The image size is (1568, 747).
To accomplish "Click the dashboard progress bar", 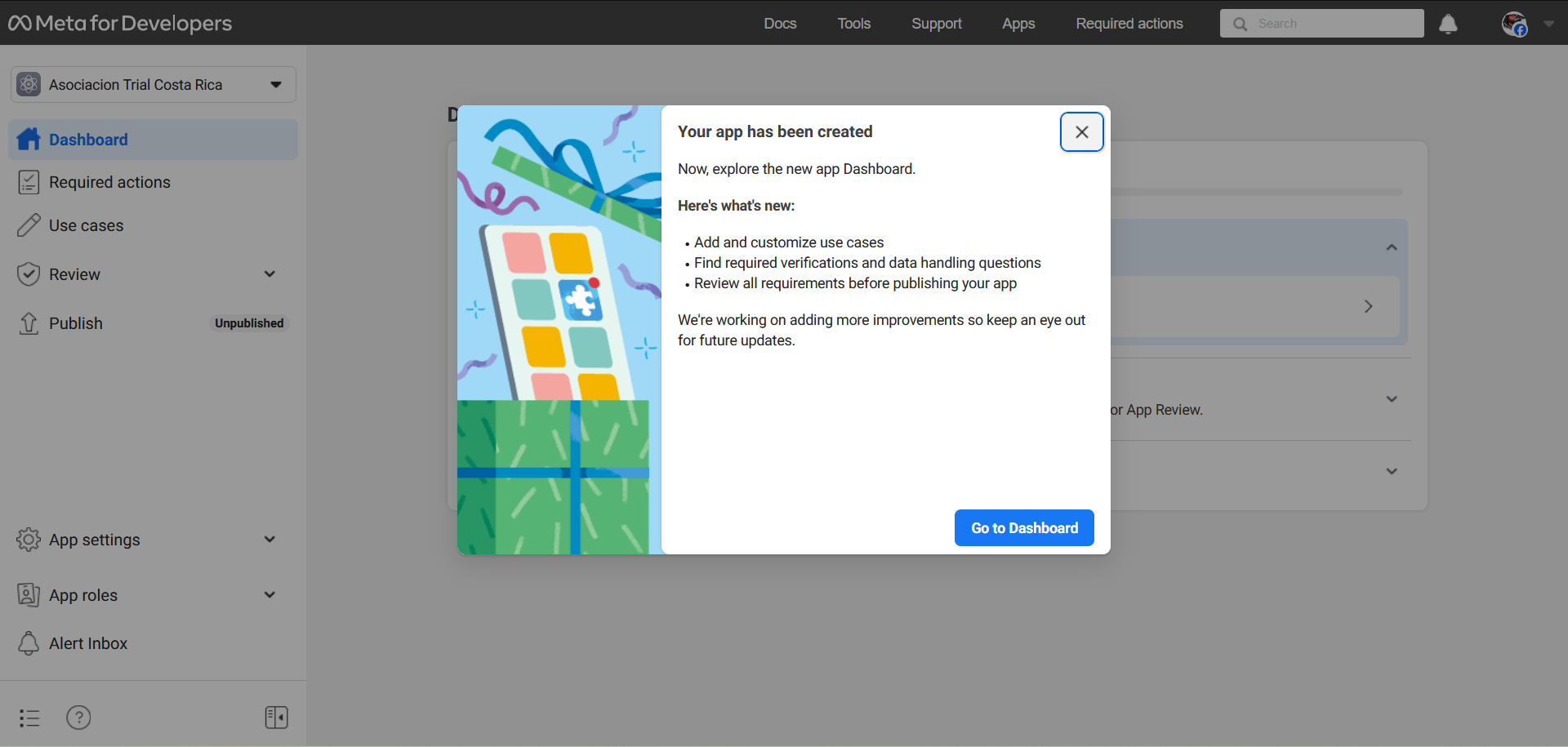I will coord(1257,192).
